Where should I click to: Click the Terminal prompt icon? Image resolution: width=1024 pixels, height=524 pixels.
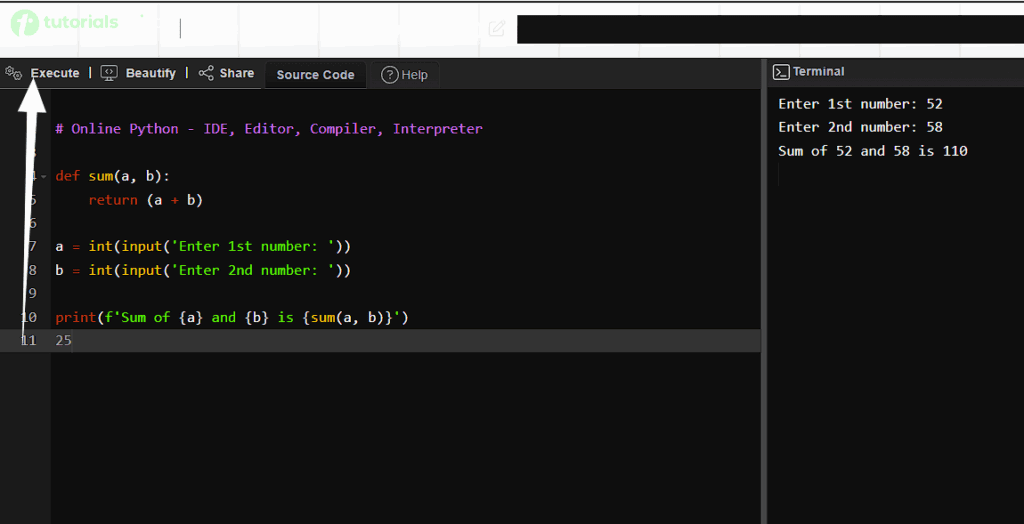tap(781, 72)
